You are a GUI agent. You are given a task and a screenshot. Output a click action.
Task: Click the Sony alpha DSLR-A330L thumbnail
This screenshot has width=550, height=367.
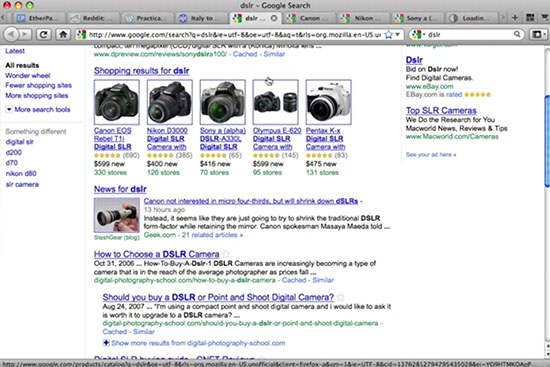[223, 102]
